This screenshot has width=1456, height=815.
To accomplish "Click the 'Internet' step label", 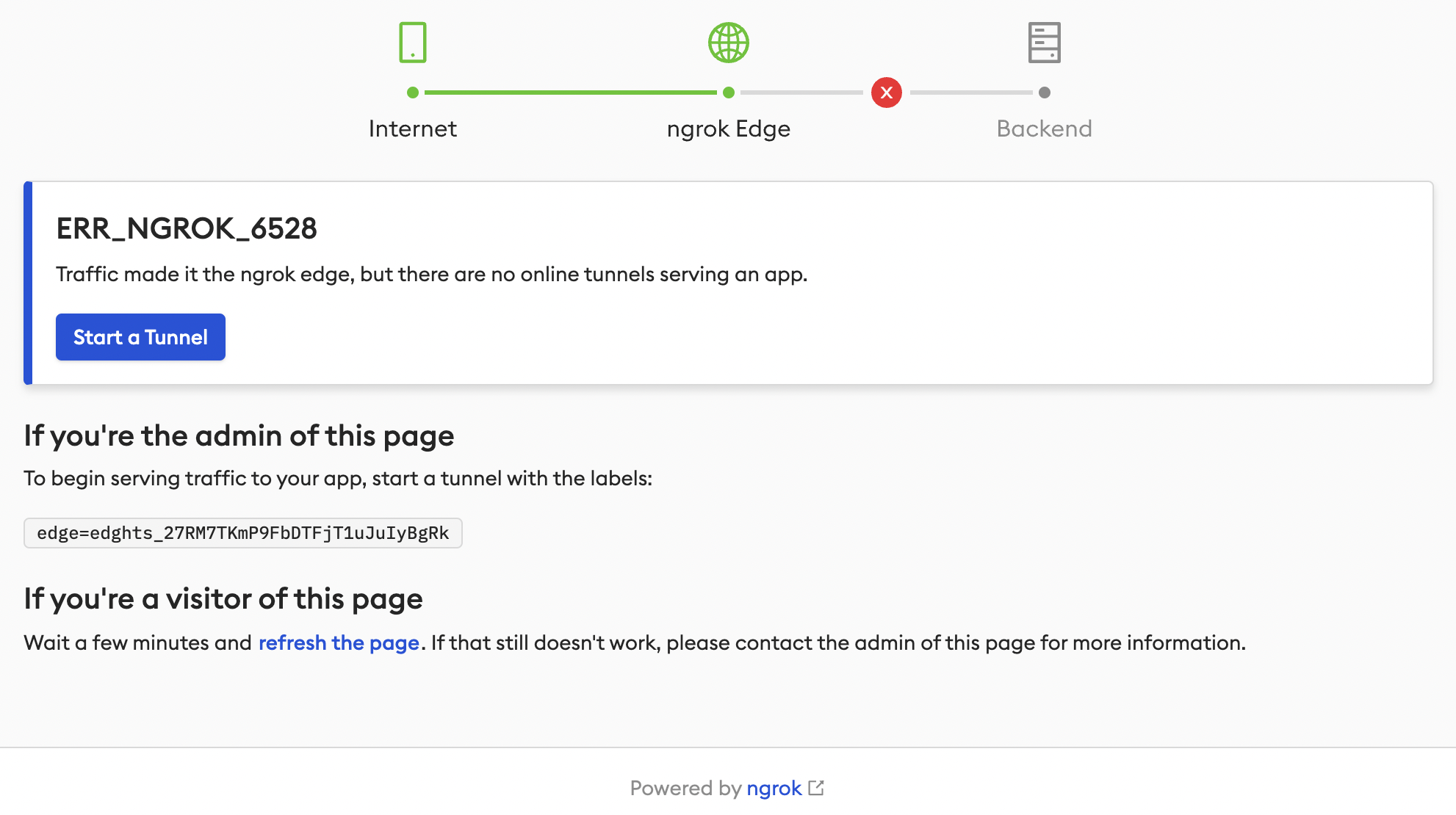I will tap(413, 128).
